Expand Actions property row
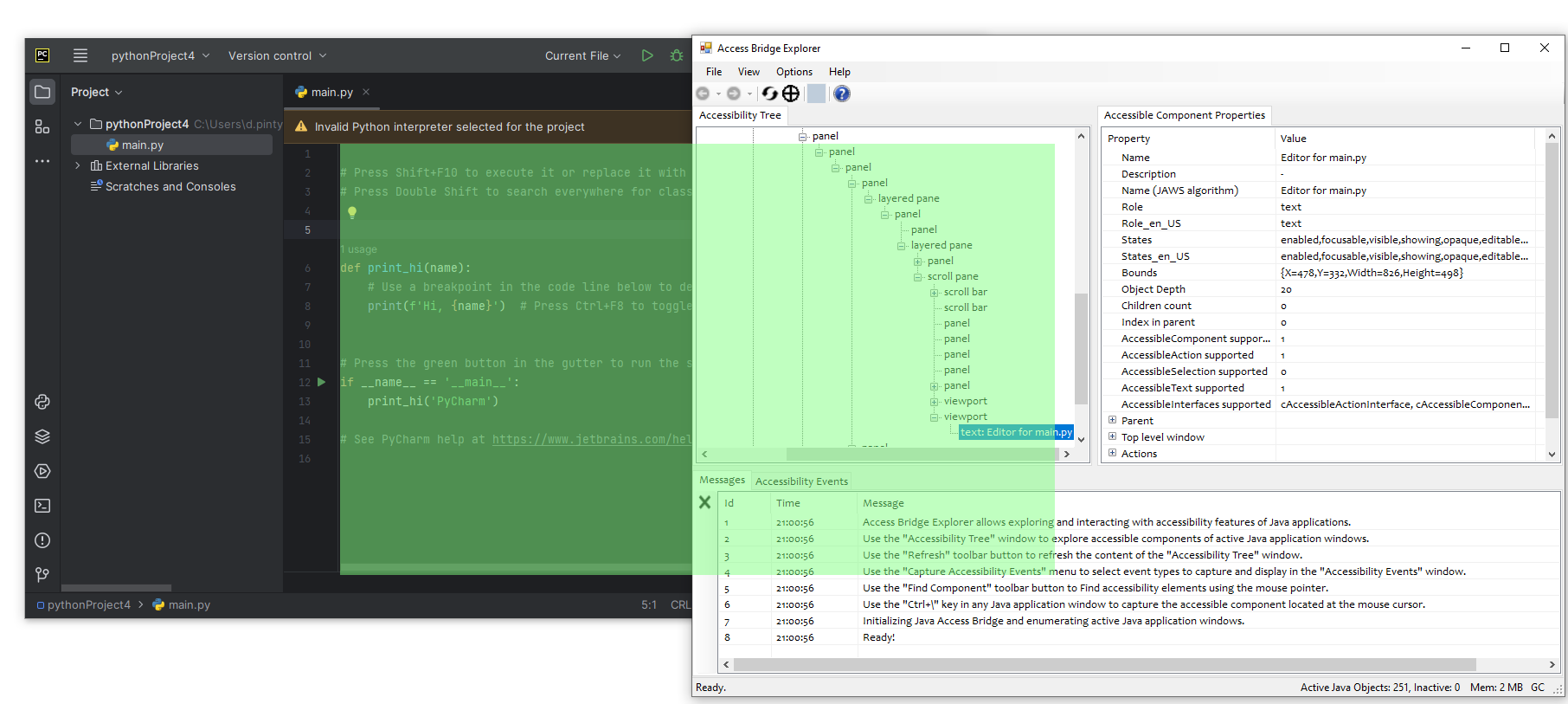The image size is (1568, 704). [1112, 453]
